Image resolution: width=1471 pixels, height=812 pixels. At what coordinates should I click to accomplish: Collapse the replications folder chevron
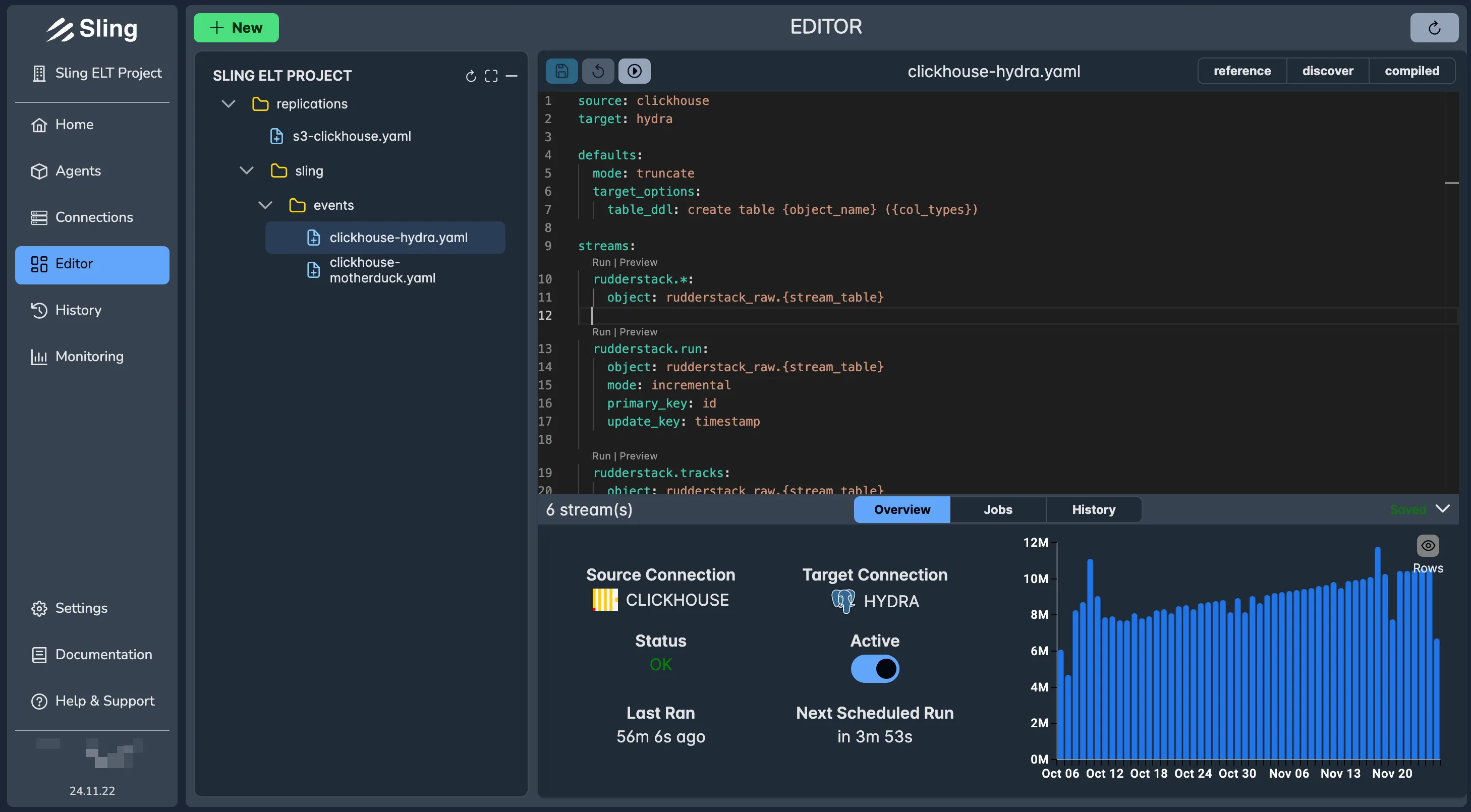click(x=229, y=104)
